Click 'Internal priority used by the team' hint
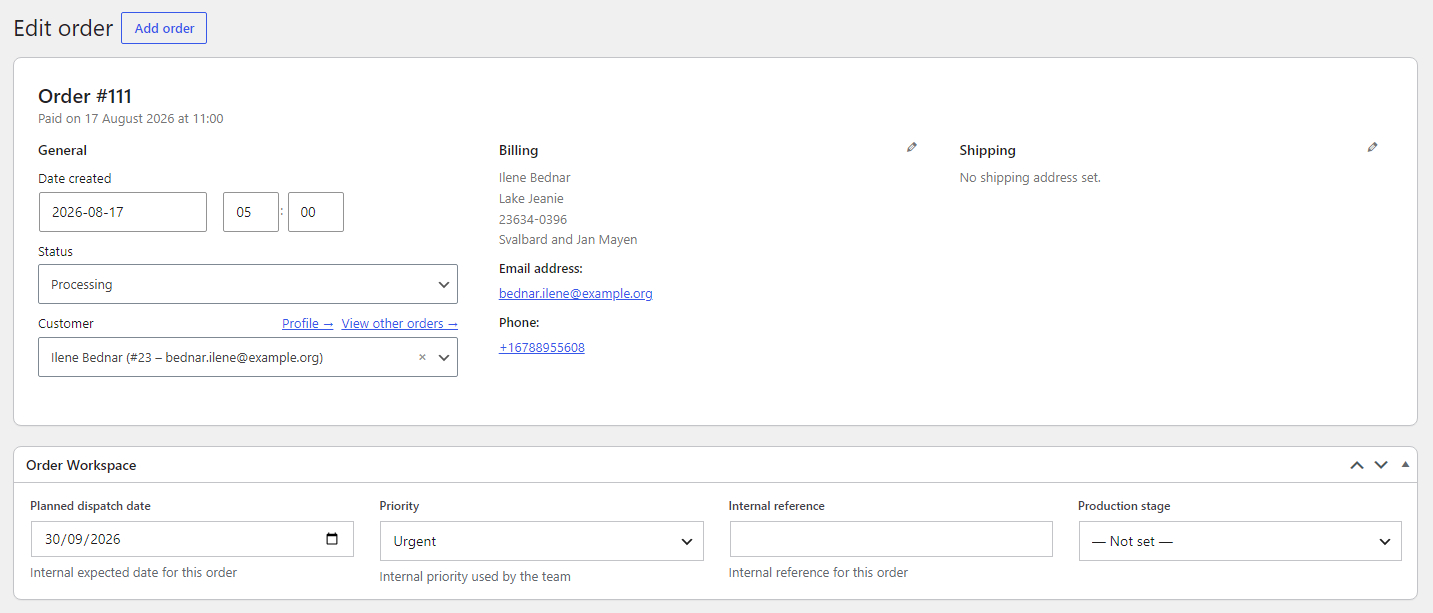The width and height of the screenshot is (1433, 613). [x=475, y=577]
